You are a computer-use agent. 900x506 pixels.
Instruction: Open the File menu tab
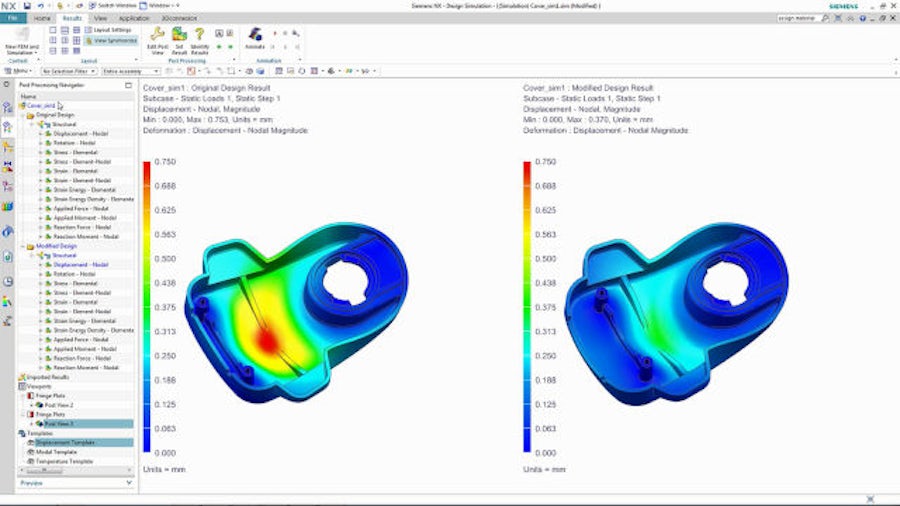[x=14, y=18]
